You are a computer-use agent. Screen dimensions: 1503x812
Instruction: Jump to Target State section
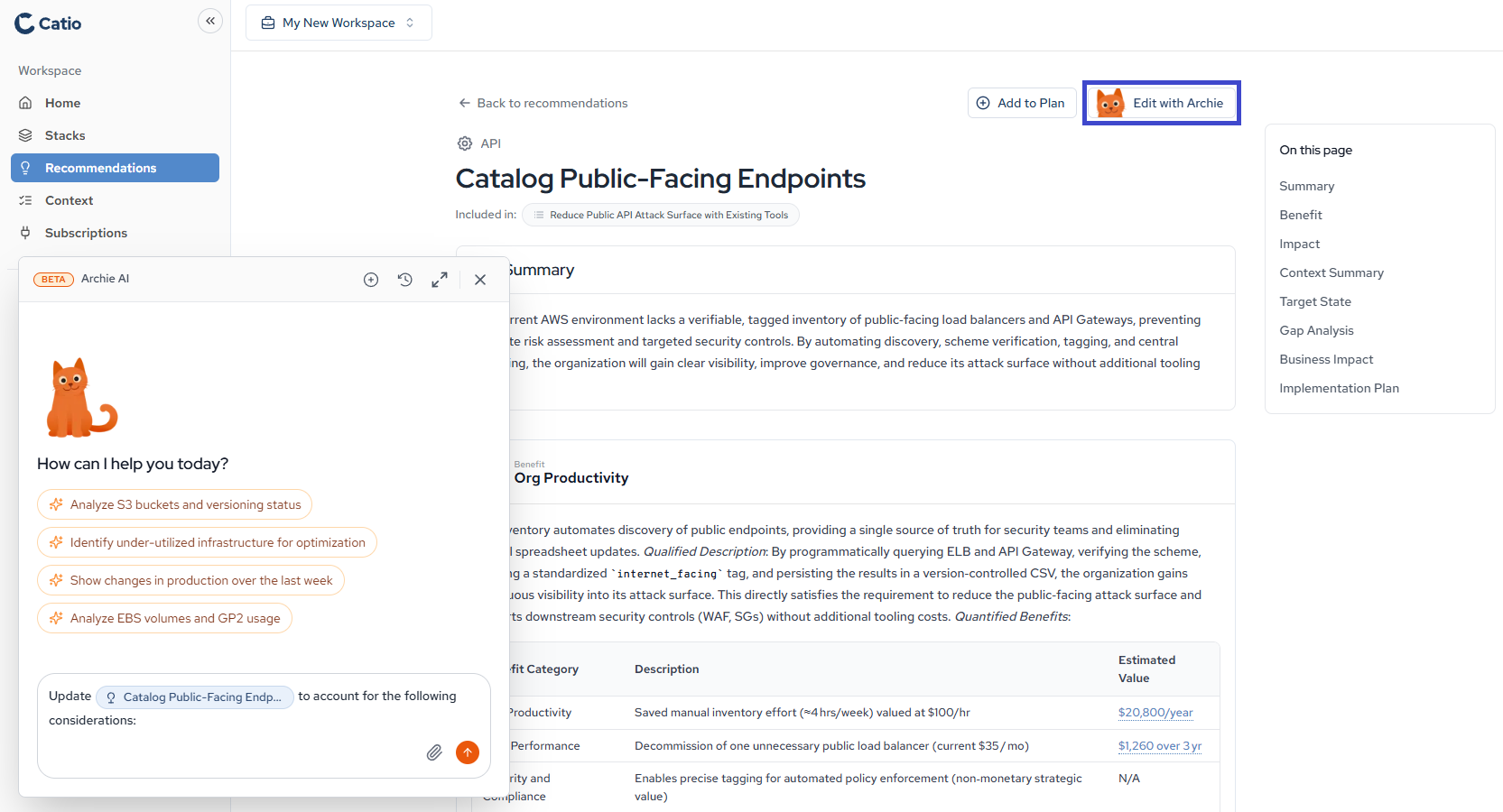click(x=1314, y=301)
